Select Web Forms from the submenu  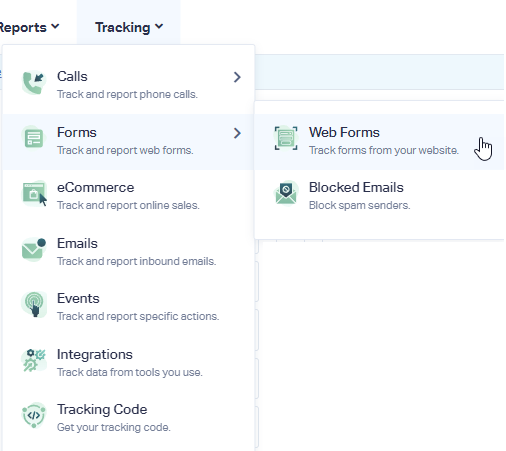pos(379,142)
